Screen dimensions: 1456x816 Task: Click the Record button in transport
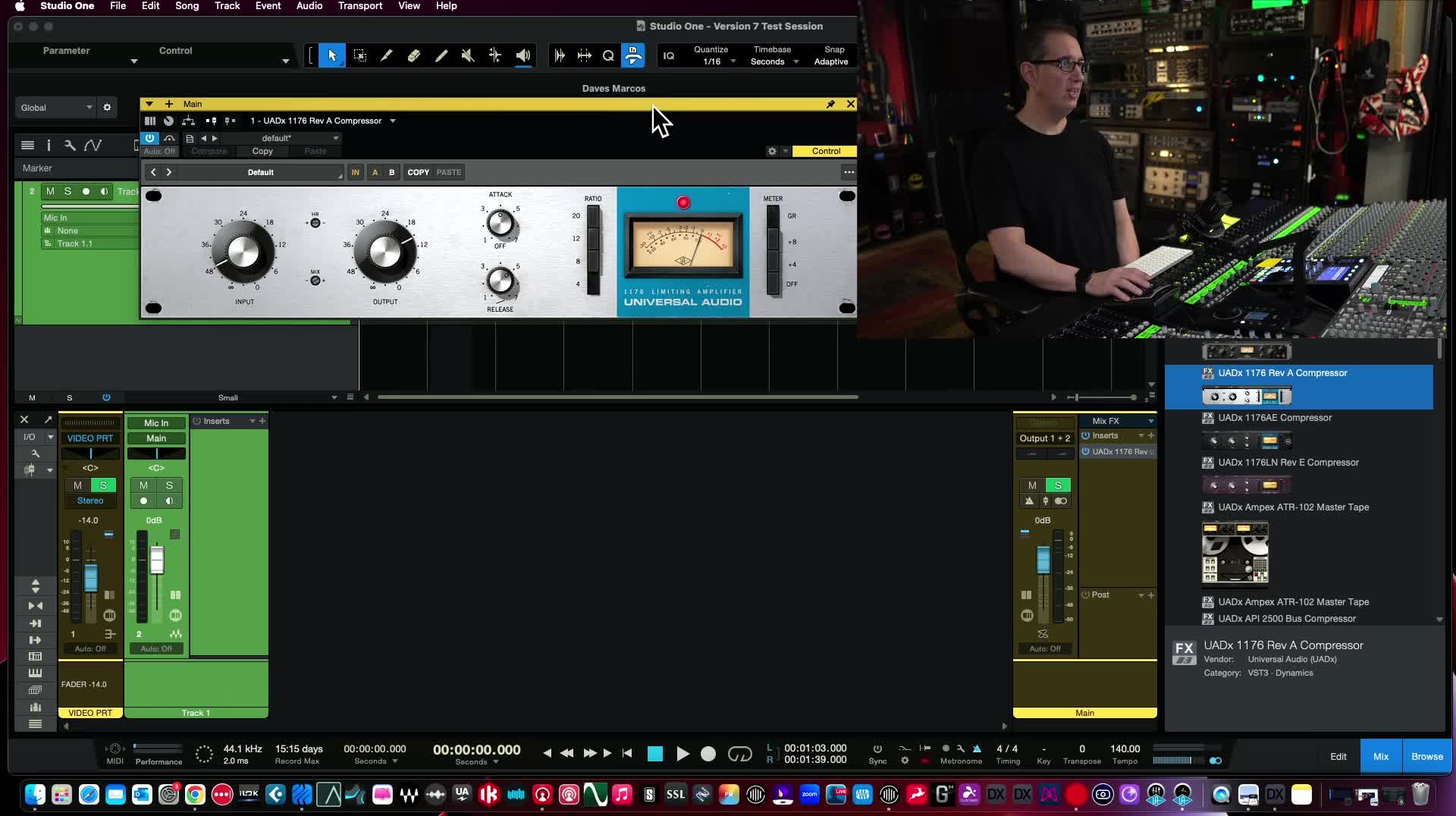(x=708, y=754)
